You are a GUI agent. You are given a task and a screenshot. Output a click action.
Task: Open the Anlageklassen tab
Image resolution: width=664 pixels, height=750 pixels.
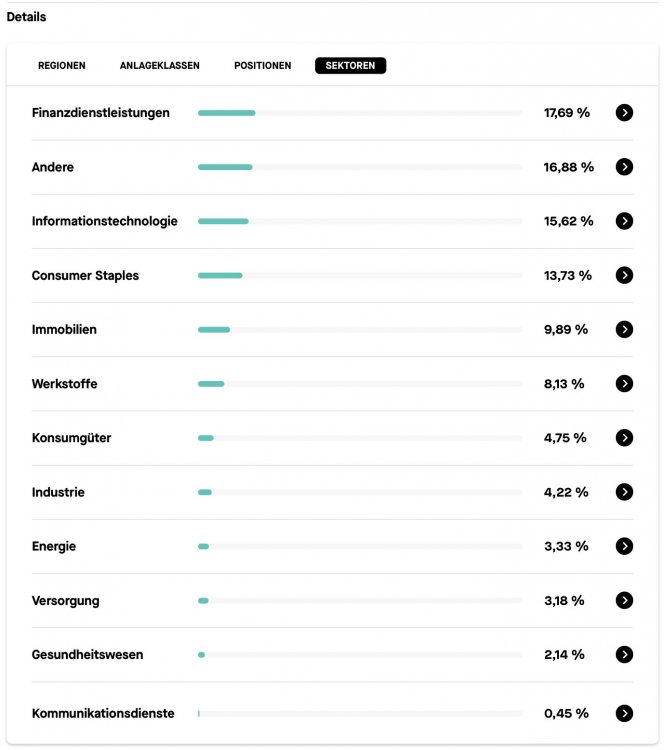[160, 66]
